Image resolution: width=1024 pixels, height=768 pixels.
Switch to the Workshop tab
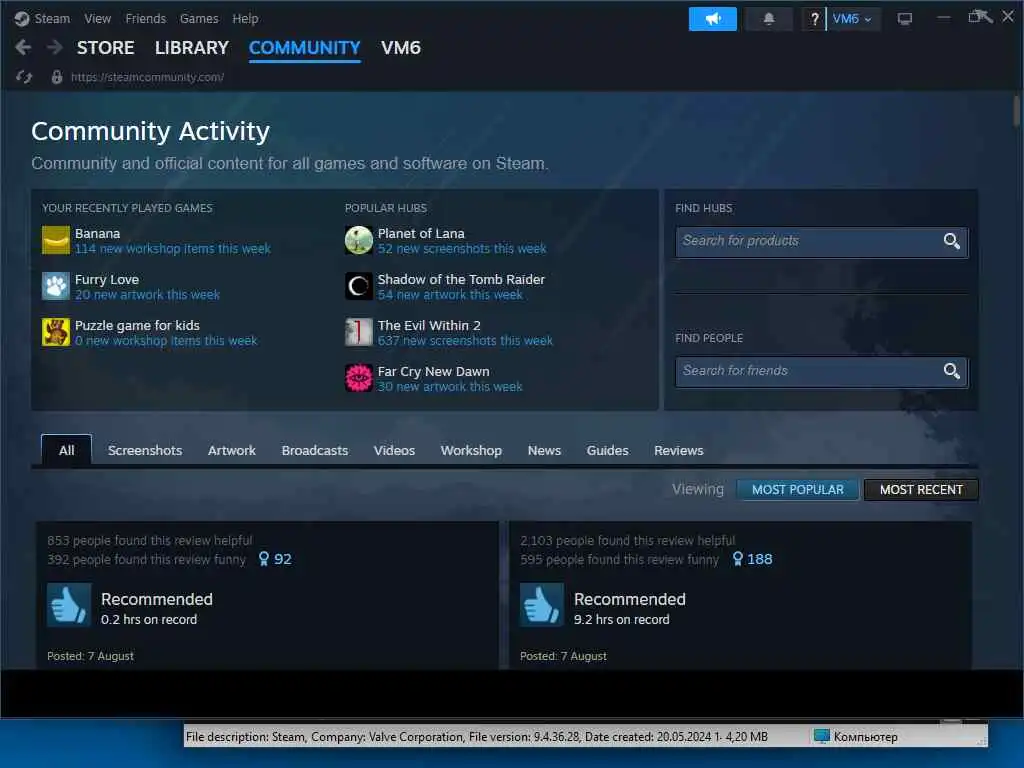point(471,450)
